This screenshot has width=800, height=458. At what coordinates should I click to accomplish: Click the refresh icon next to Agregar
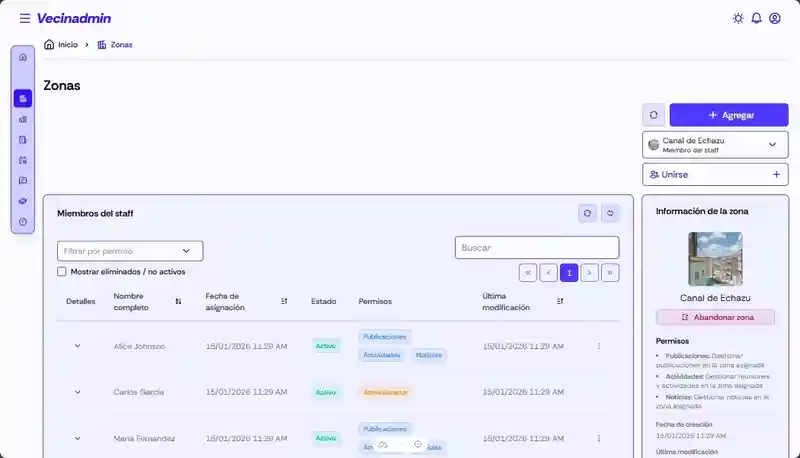[653, 115]
